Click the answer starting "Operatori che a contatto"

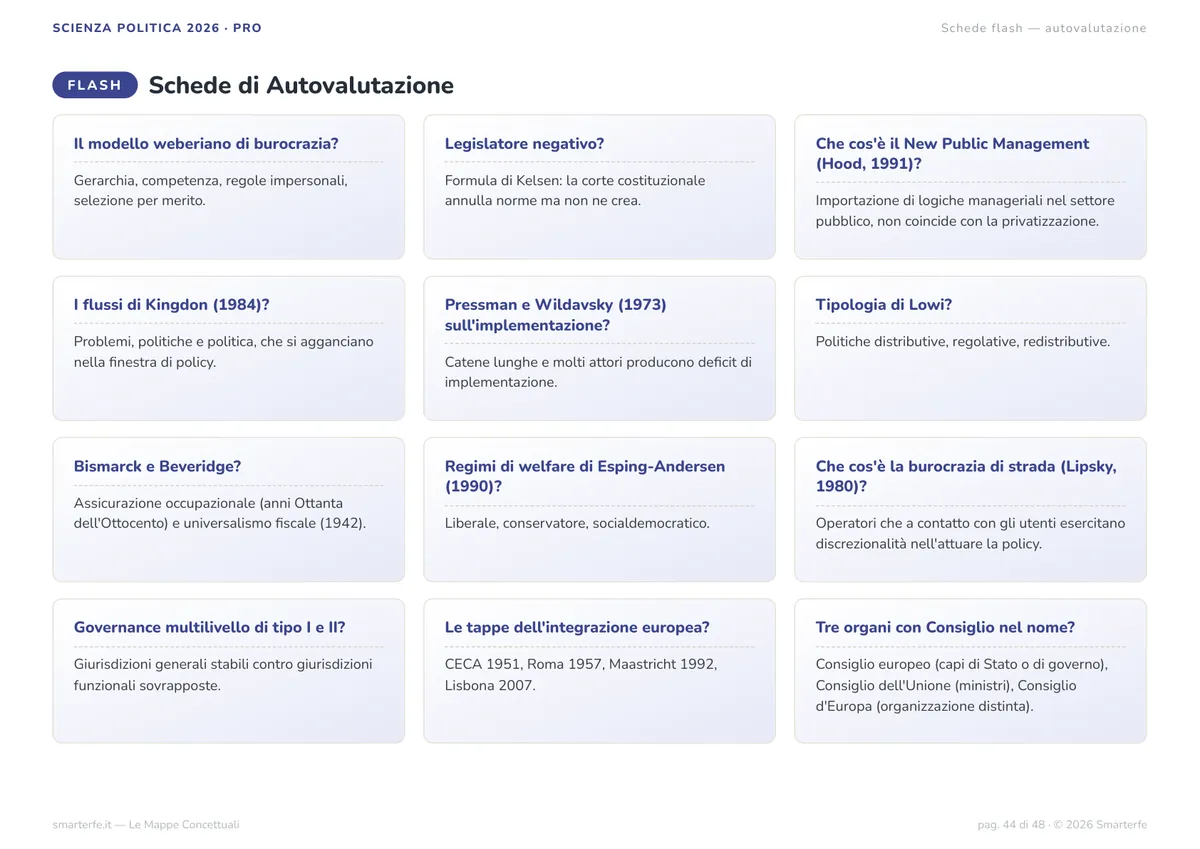970,533
